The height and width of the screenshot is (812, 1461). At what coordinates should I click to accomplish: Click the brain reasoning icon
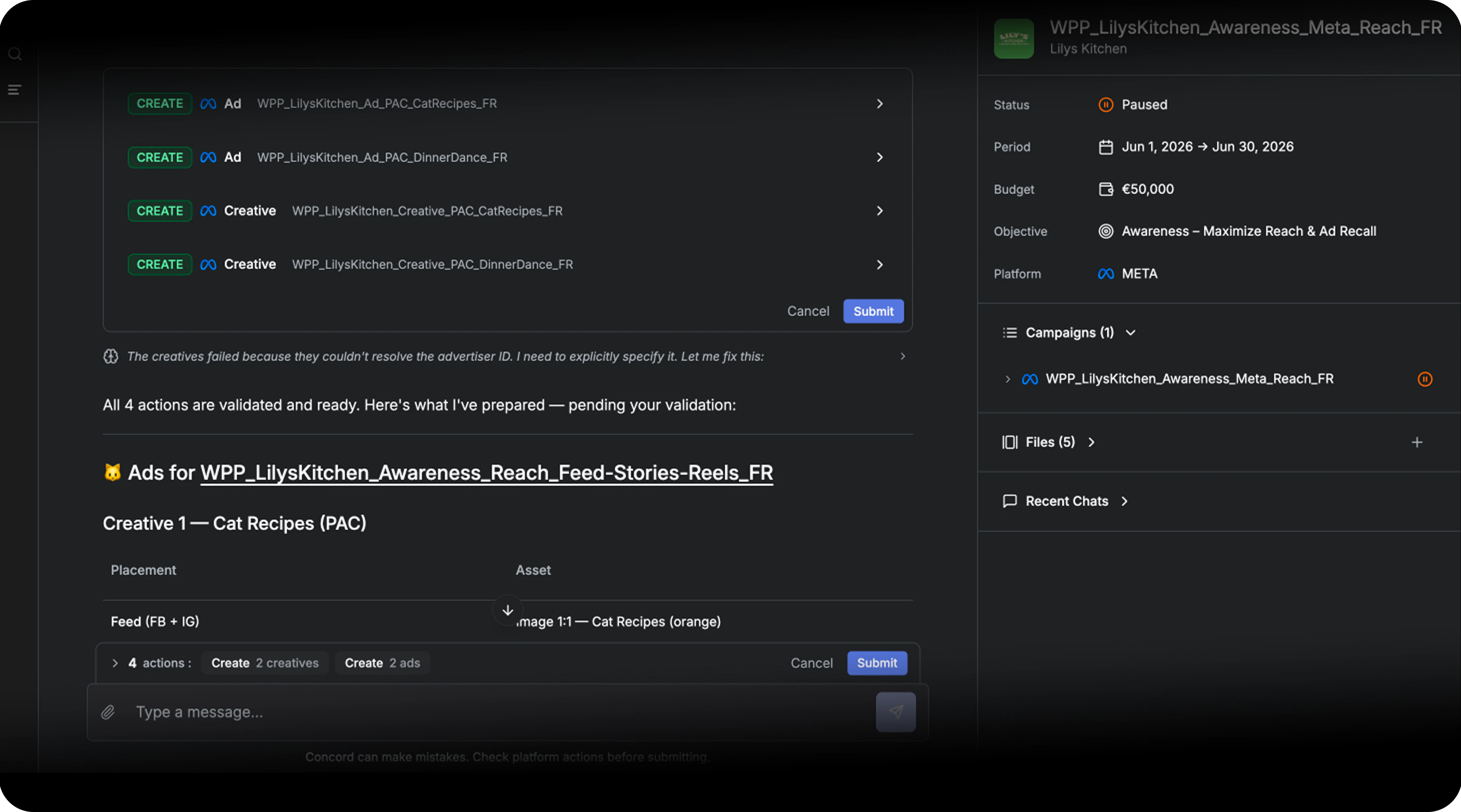(x=111, y=356)
